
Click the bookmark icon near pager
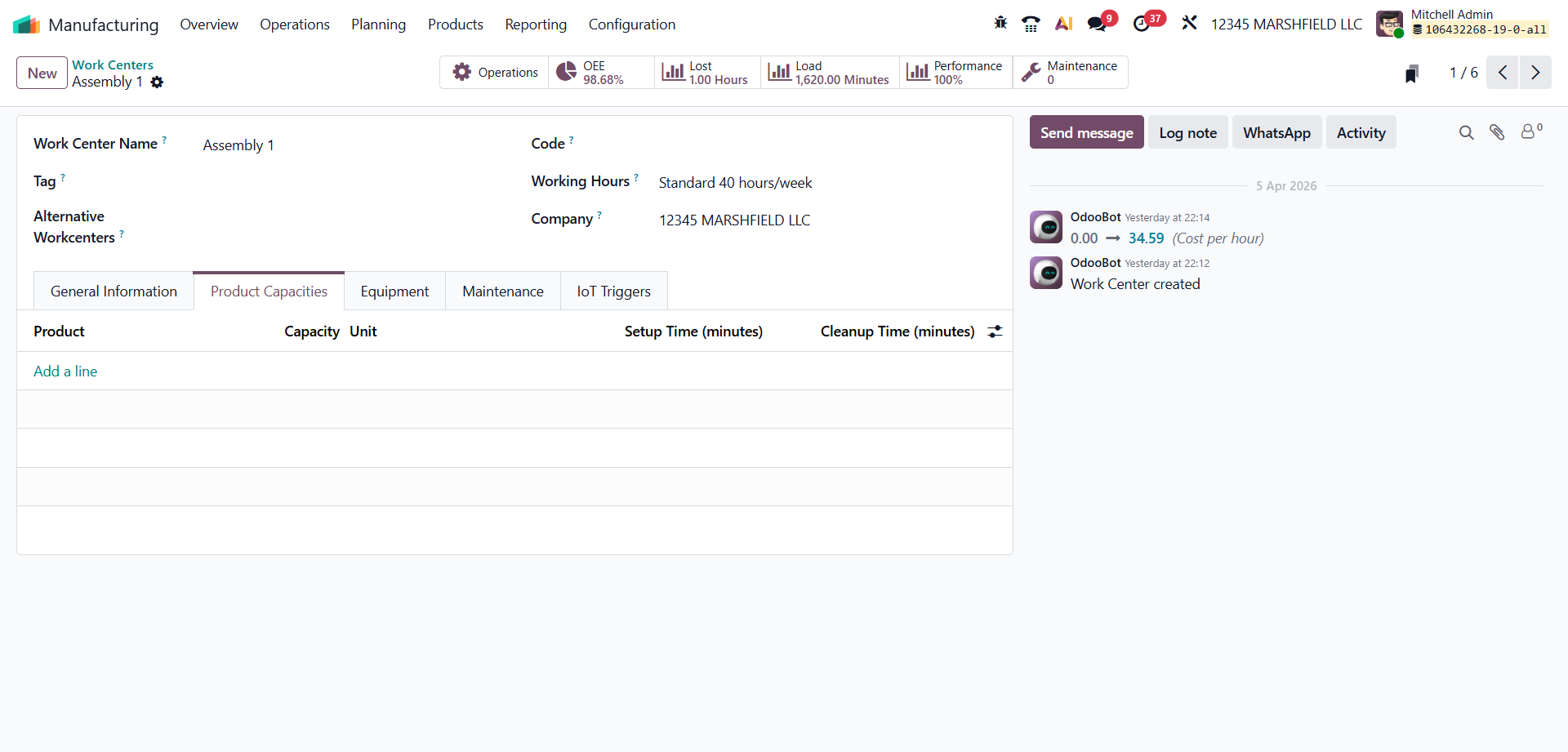coord(1411,73)
